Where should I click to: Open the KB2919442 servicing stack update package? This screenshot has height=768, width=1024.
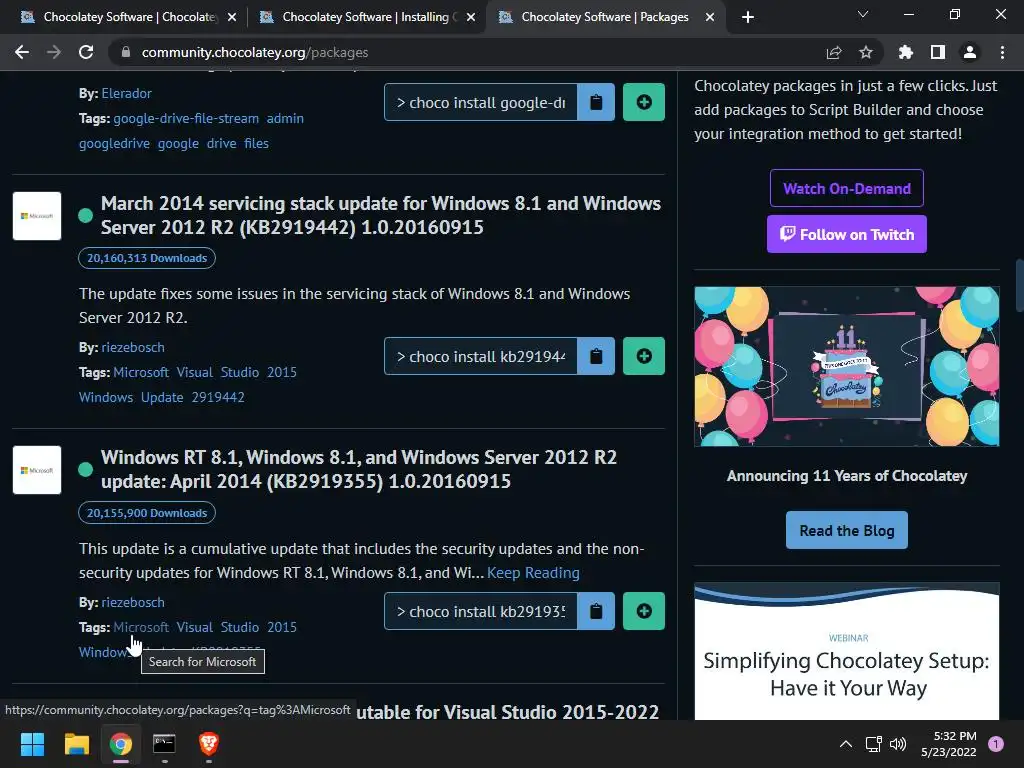(x=380, y=215)
